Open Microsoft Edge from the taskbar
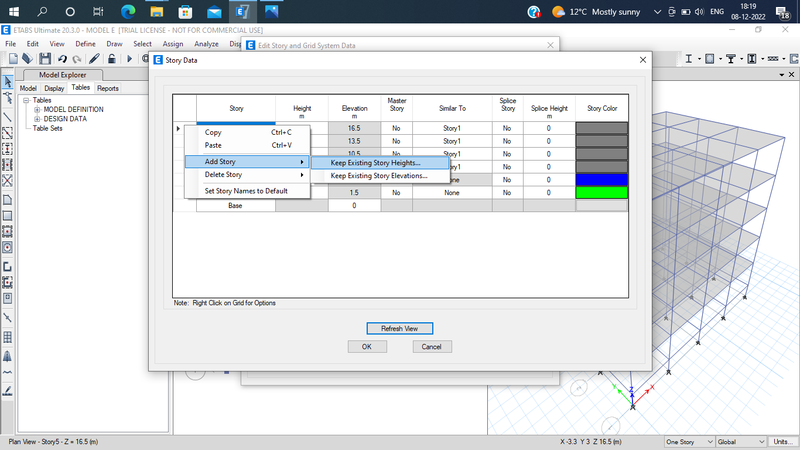This screenshot has width=800, height=450. click(x=128, y=11)
